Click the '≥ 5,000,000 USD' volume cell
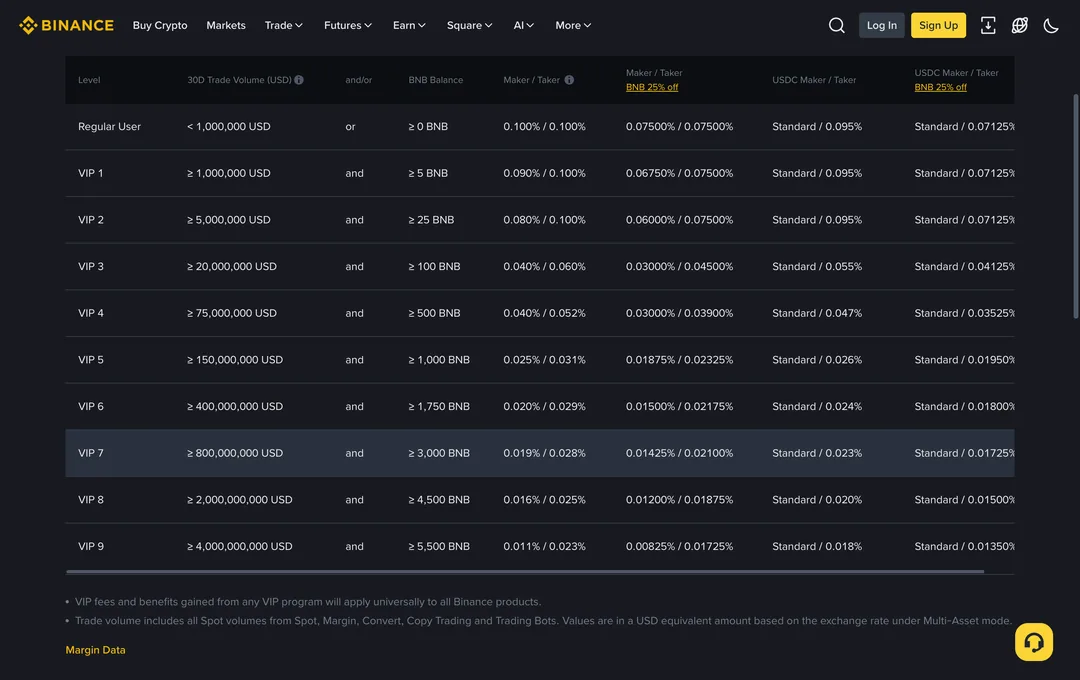This screenshot has width=1080, height=680. click(229, 220)
